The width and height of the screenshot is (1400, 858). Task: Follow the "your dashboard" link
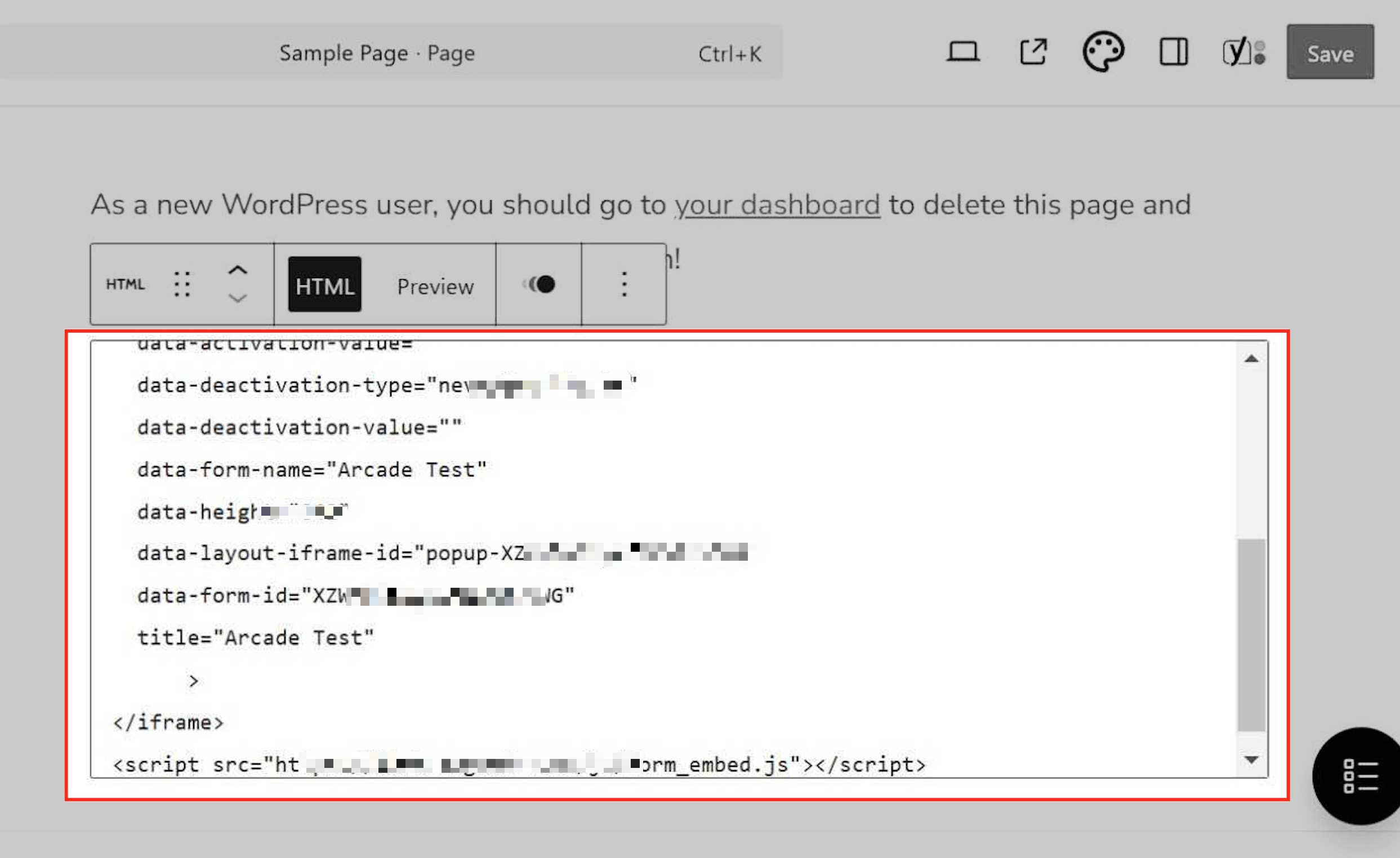pyautogui.click(x=777, y=205)
